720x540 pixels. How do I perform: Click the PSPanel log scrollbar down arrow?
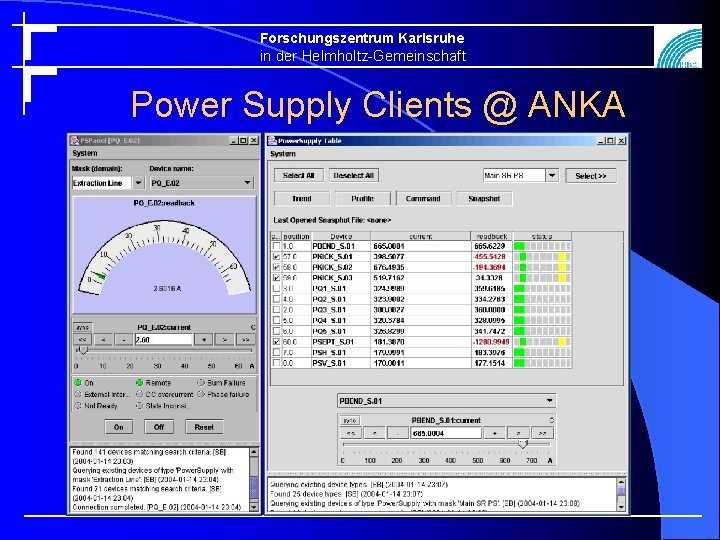click(x=254, y=507)
